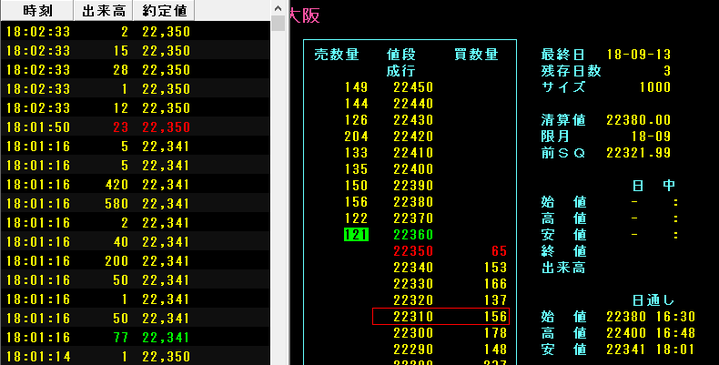Image resolution: width=719 pixels, height=365 pixels.
Task: Click the 出来高 column header
Action: point(103,11)
